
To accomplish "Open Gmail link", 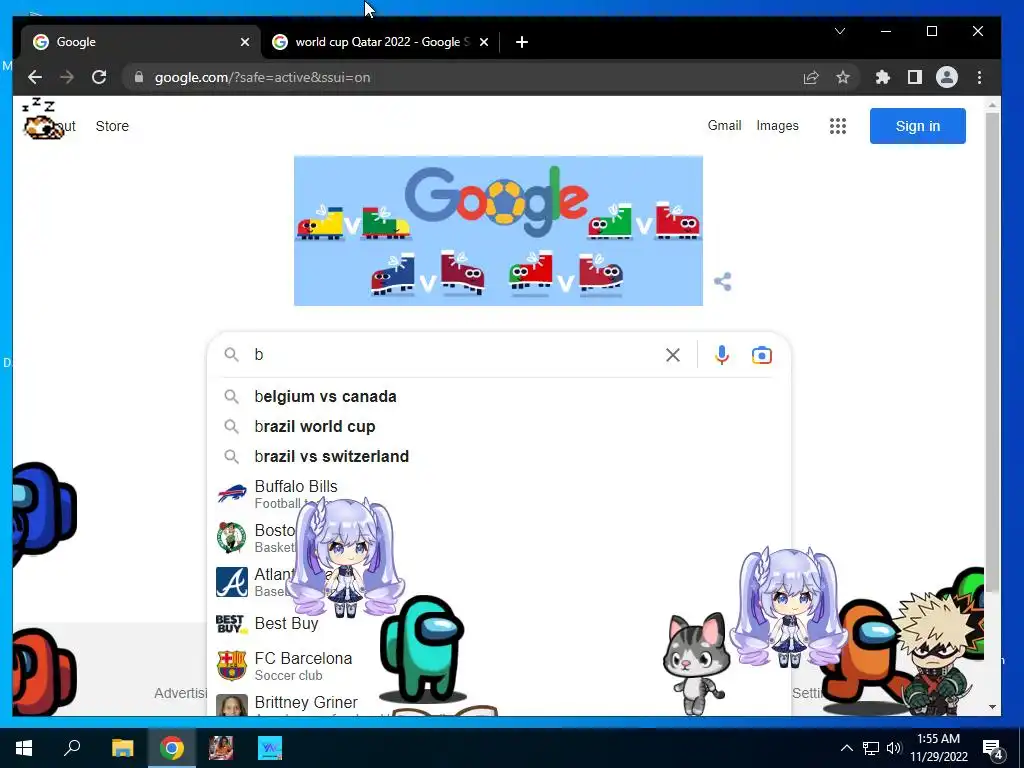I will (x=724, y=125).
